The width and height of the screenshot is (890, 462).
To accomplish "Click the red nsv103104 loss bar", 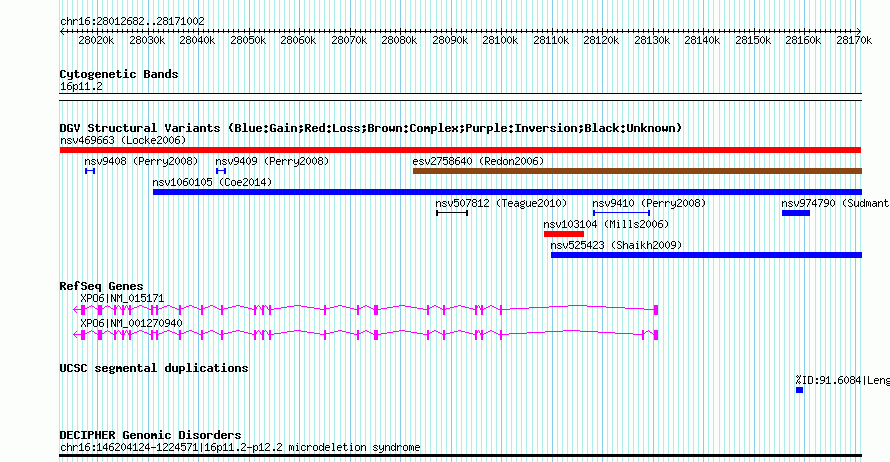I will pos(564,234).
